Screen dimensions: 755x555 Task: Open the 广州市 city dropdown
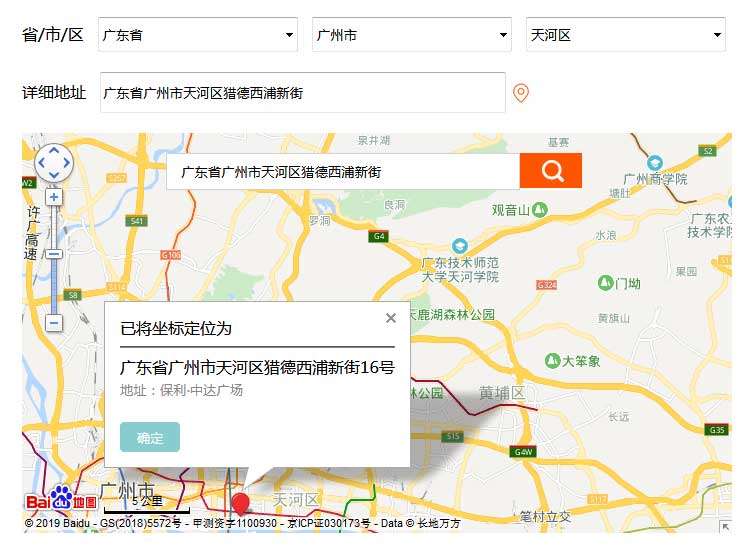click(x=413, y=35)
